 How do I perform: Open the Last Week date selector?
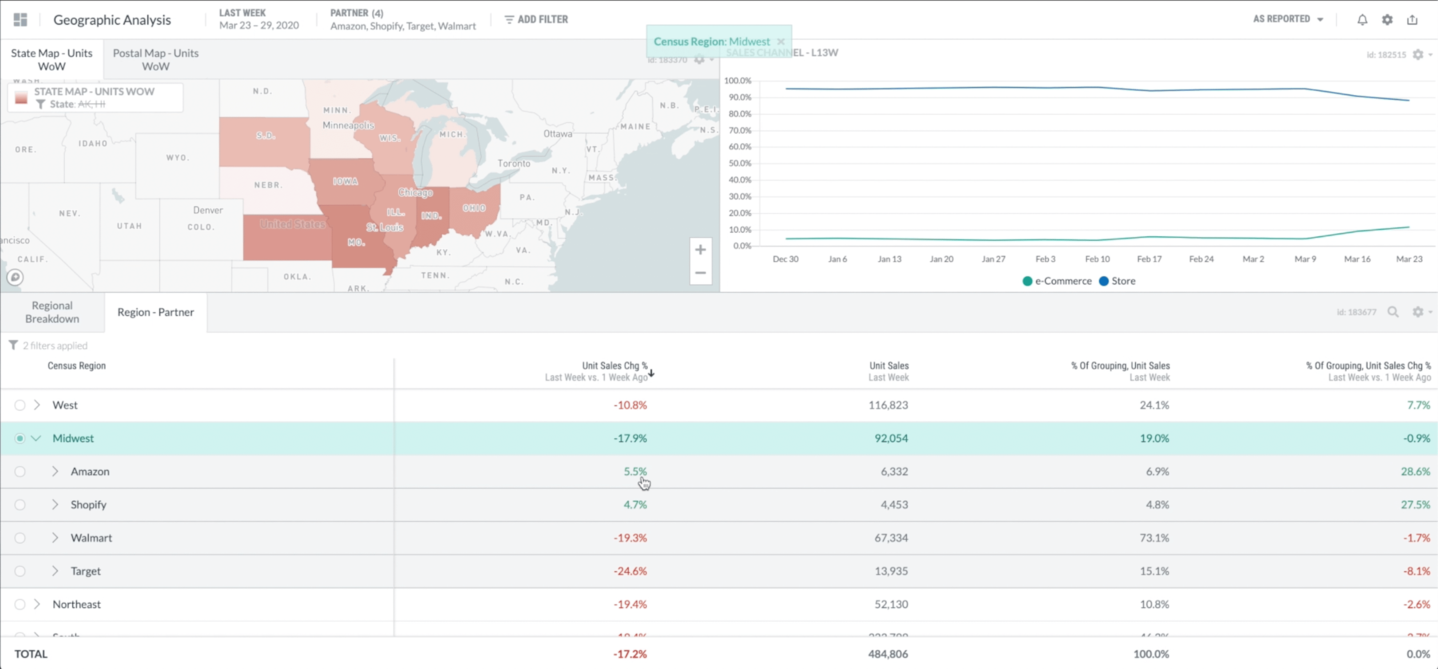click(x=259, y=19)
